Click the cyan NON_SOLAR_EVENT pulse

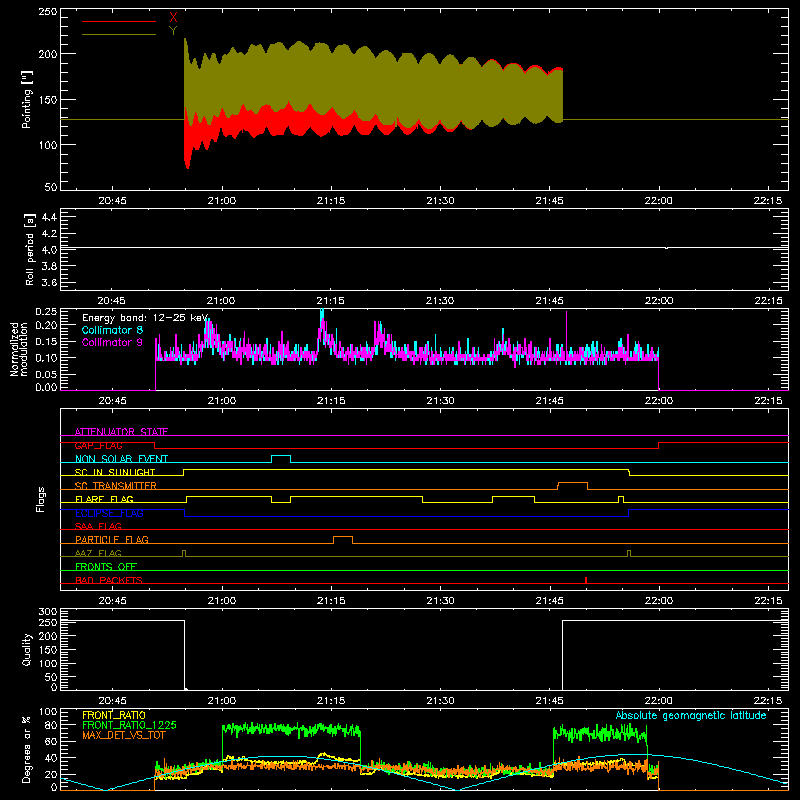point(281,459)
